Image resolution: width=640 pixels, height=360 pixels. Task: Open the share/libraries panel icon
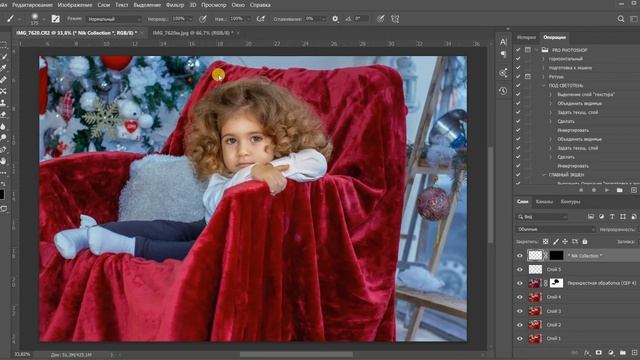coord(503,73)
